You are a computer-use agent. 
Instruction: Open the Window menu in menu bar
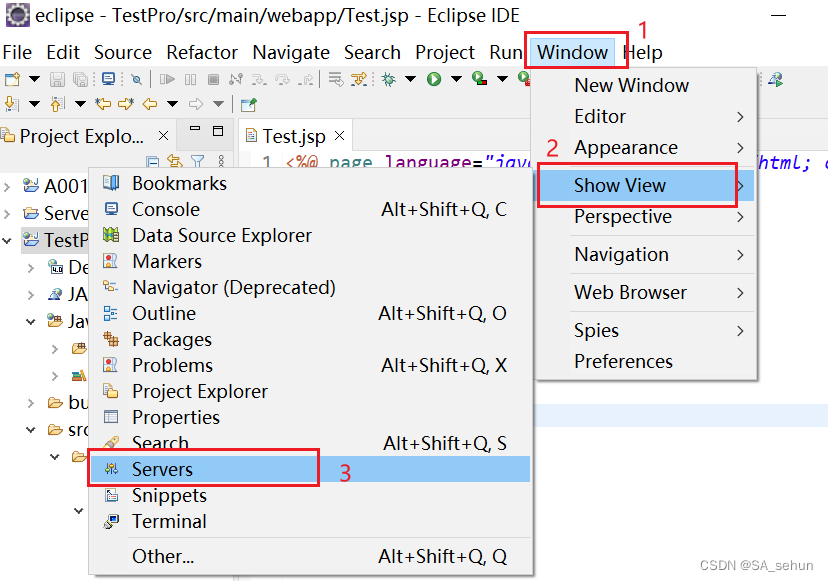(x=572, y=52)
